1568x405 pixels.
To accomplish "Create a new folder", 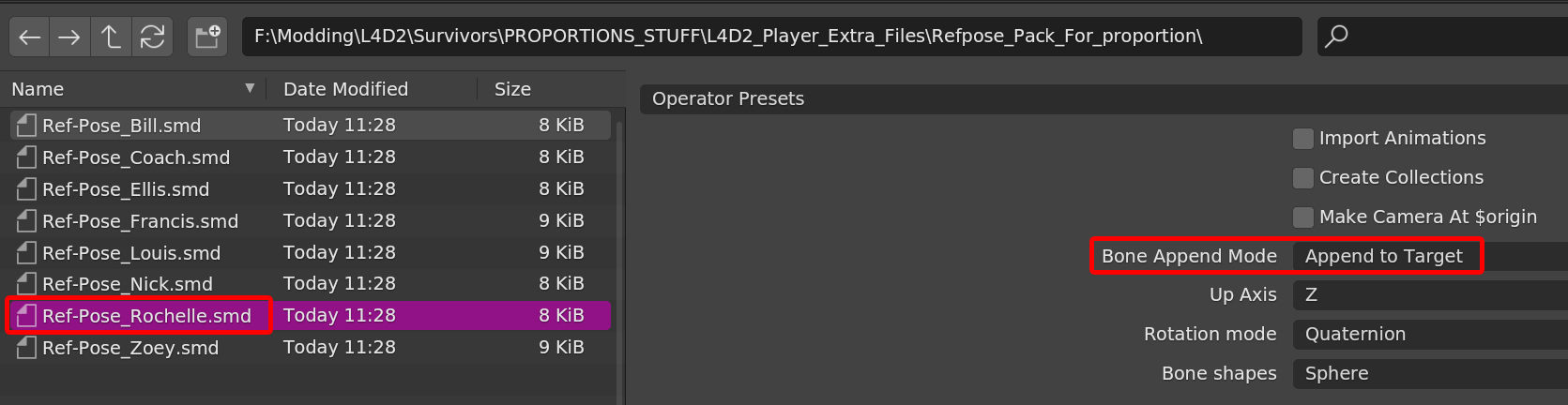I will pos(207,37).
